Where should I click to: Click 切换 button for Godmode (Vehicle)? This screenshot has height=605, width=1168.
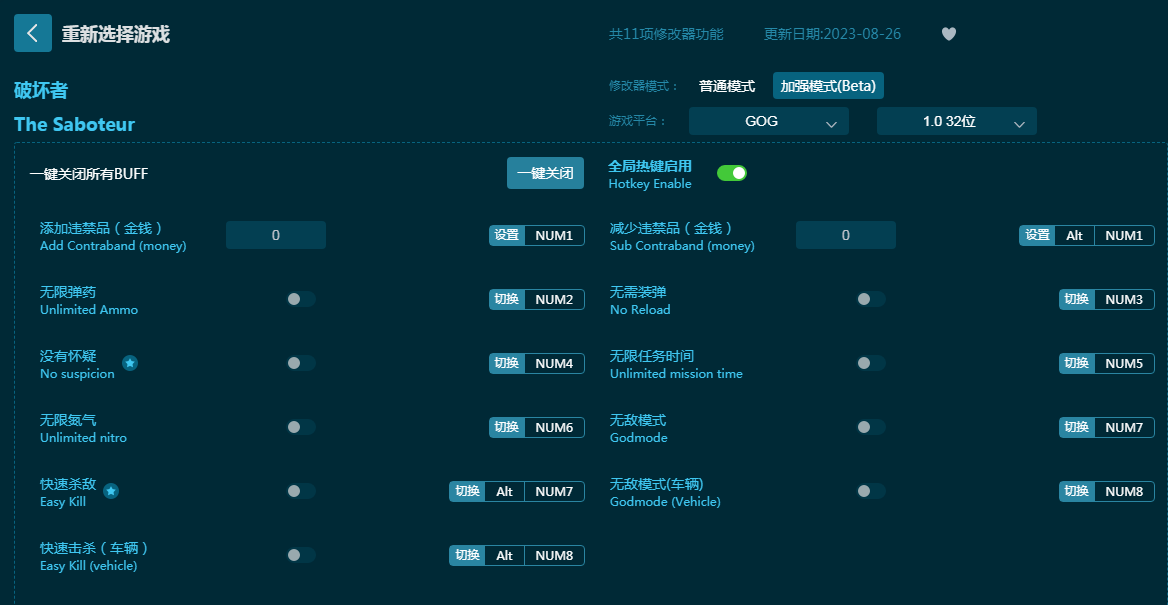click(1077, 492)
